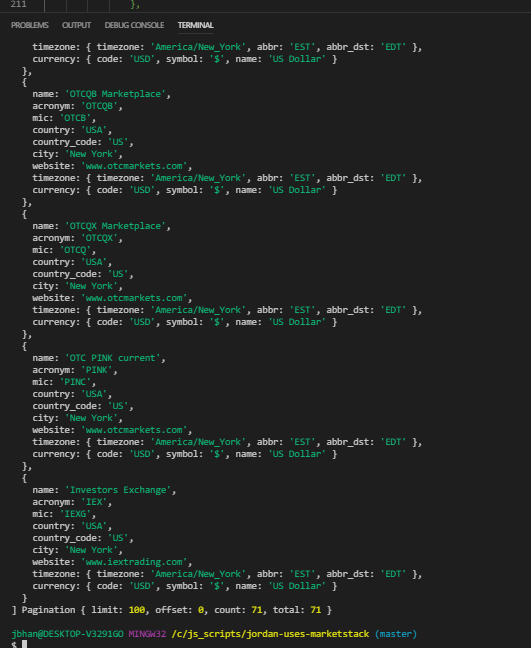Click 'www.otcmarkets.com' under OTCQB Marketplace
Viewport: 531px width, 648px height.
pyautogui.click(x=134, y=166)
